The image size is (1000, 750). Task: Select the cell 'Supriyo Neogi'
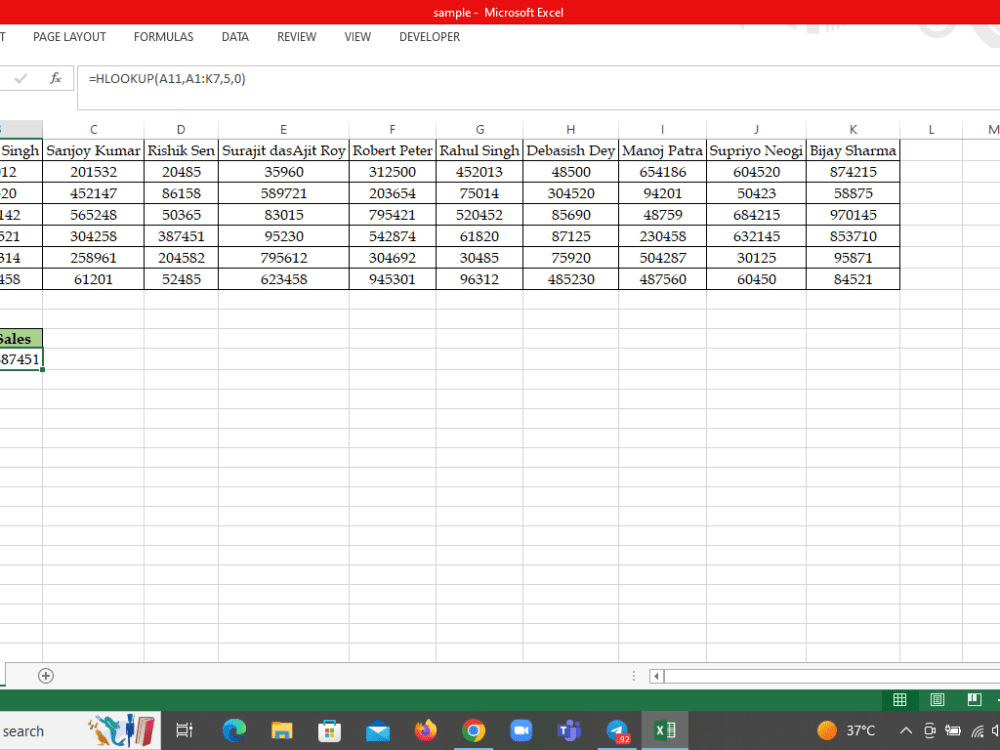(x=756, y=151)
